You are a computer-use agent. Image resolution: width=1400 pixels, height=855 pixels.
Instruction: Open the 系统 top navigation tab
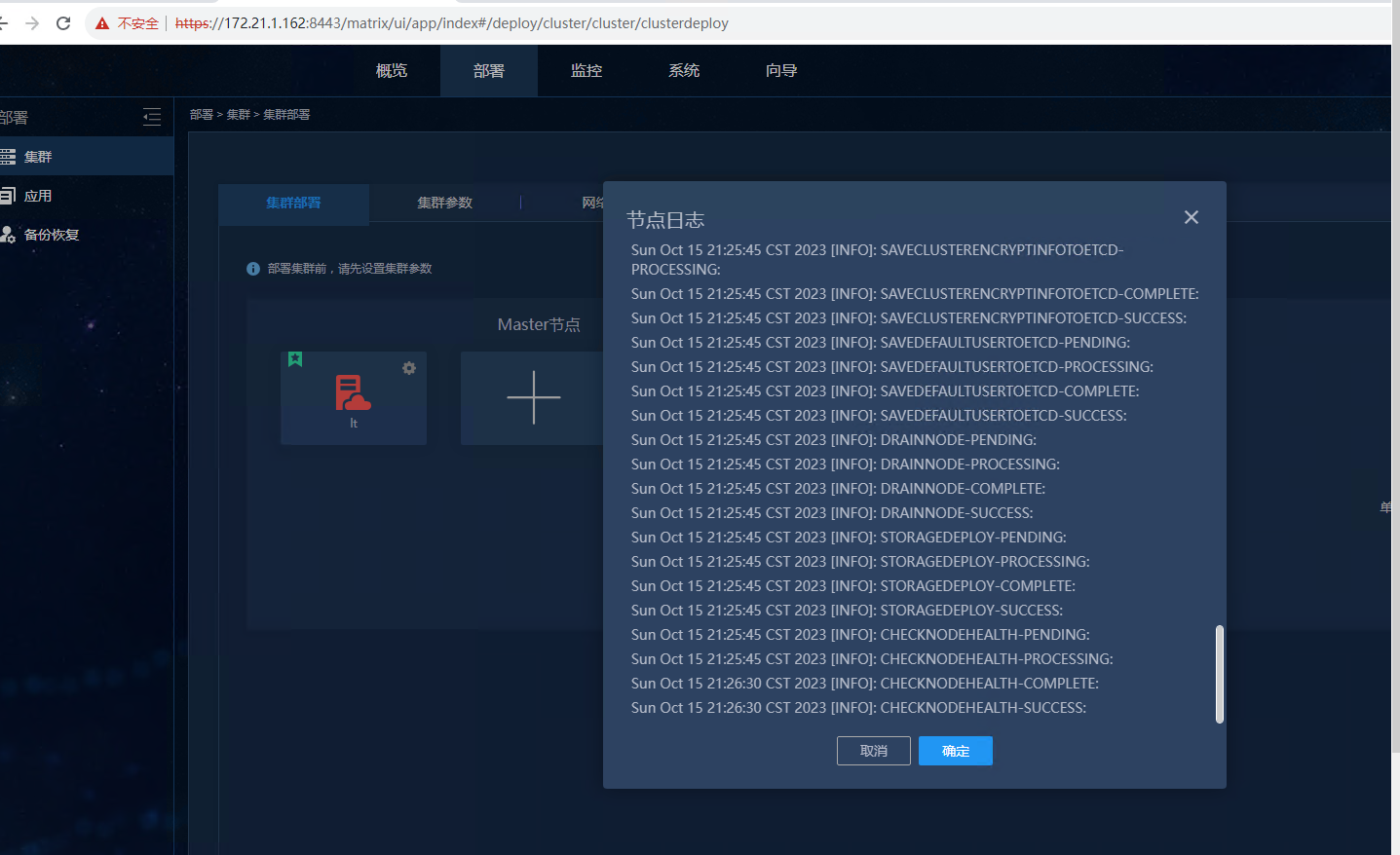684,71
